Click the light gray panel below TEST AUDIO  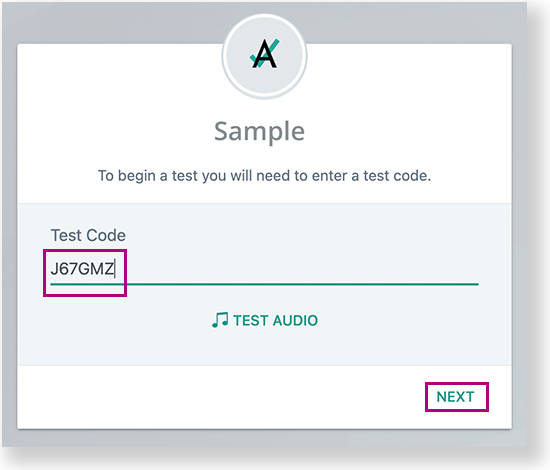coord(264,347)
